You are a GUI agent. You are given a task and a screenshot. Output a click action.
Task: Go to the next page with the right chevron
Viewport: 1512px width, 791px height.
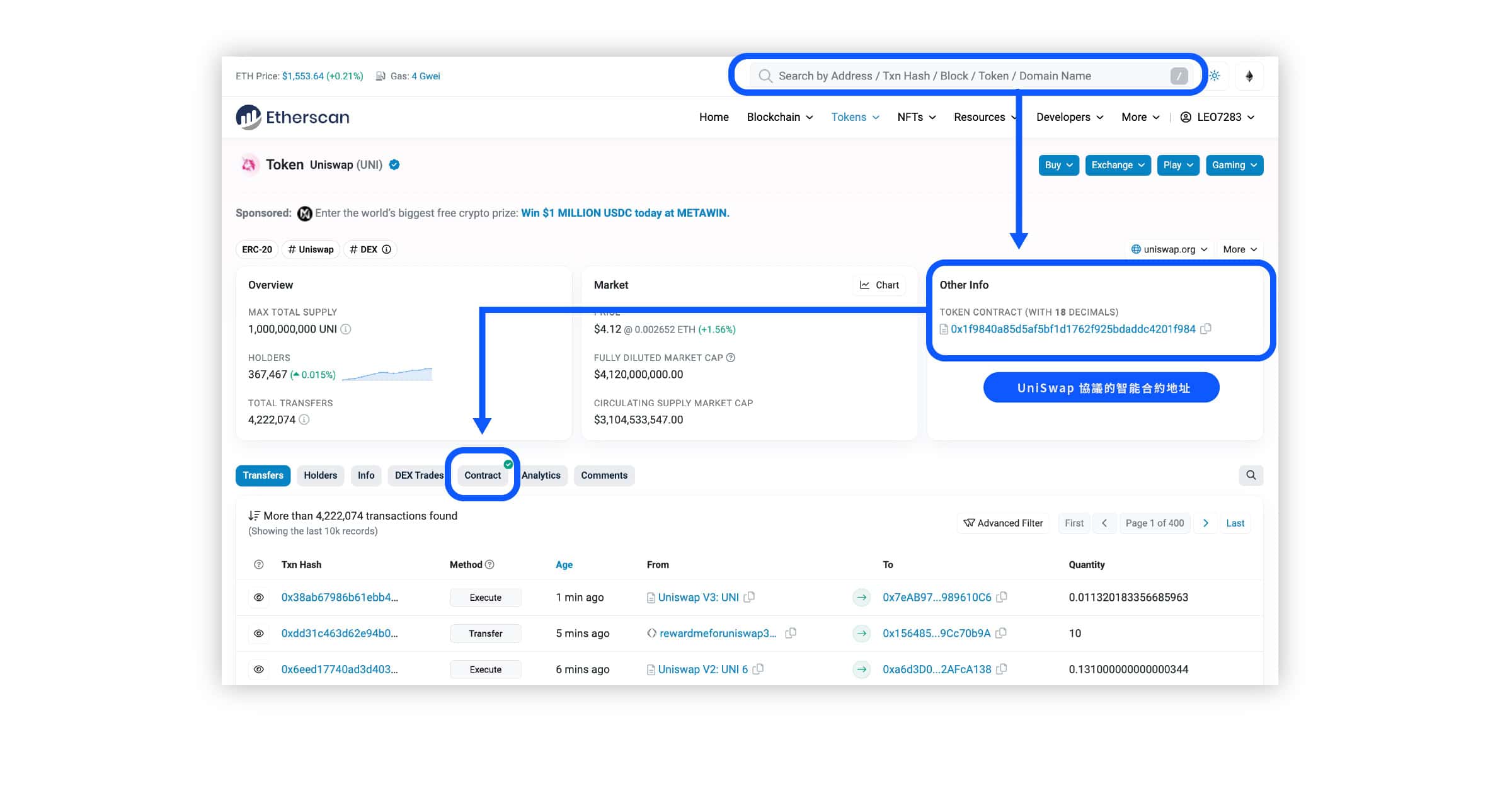[1205, 523]
